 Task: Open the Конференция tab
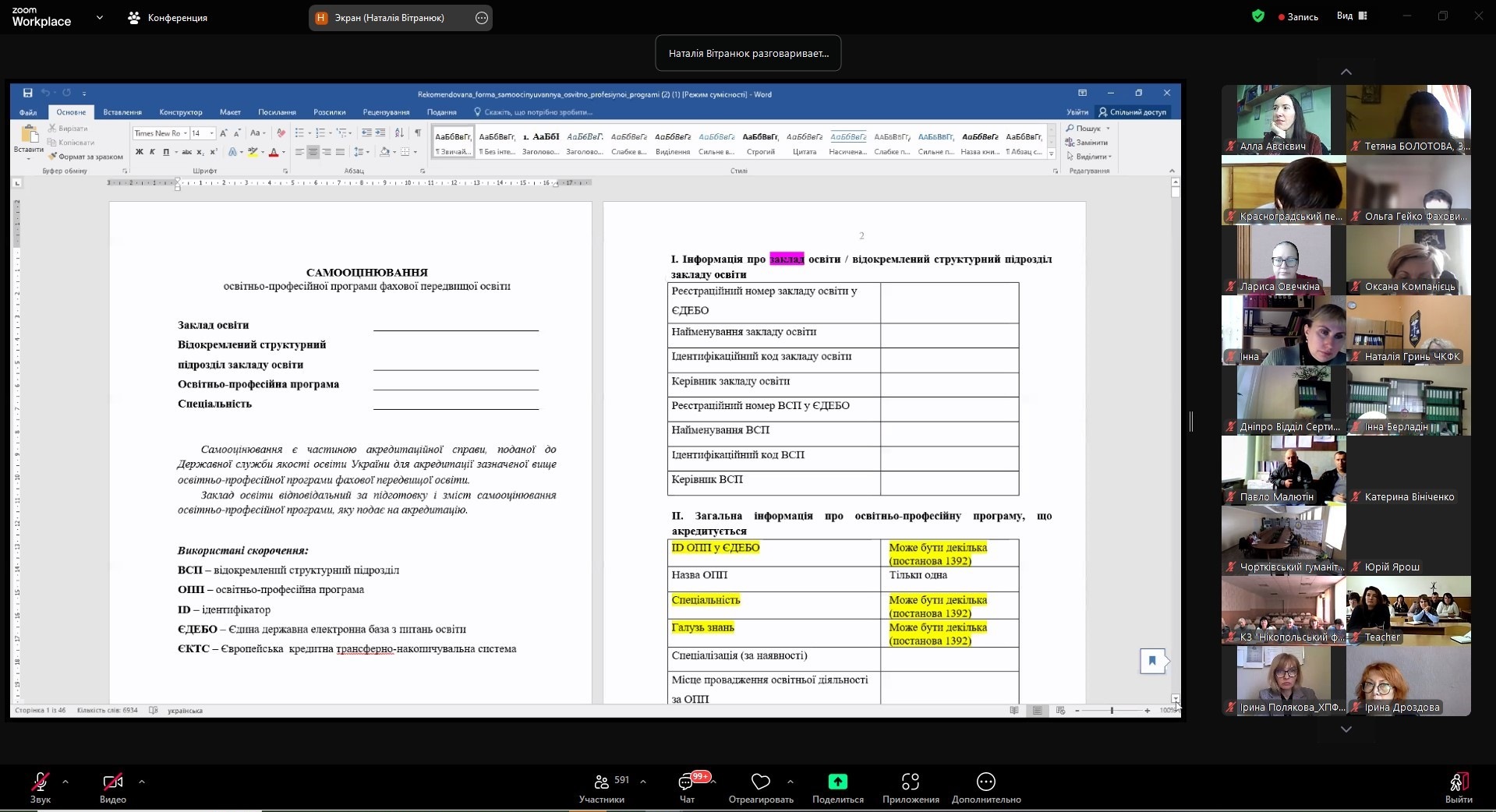coord(168,18)
